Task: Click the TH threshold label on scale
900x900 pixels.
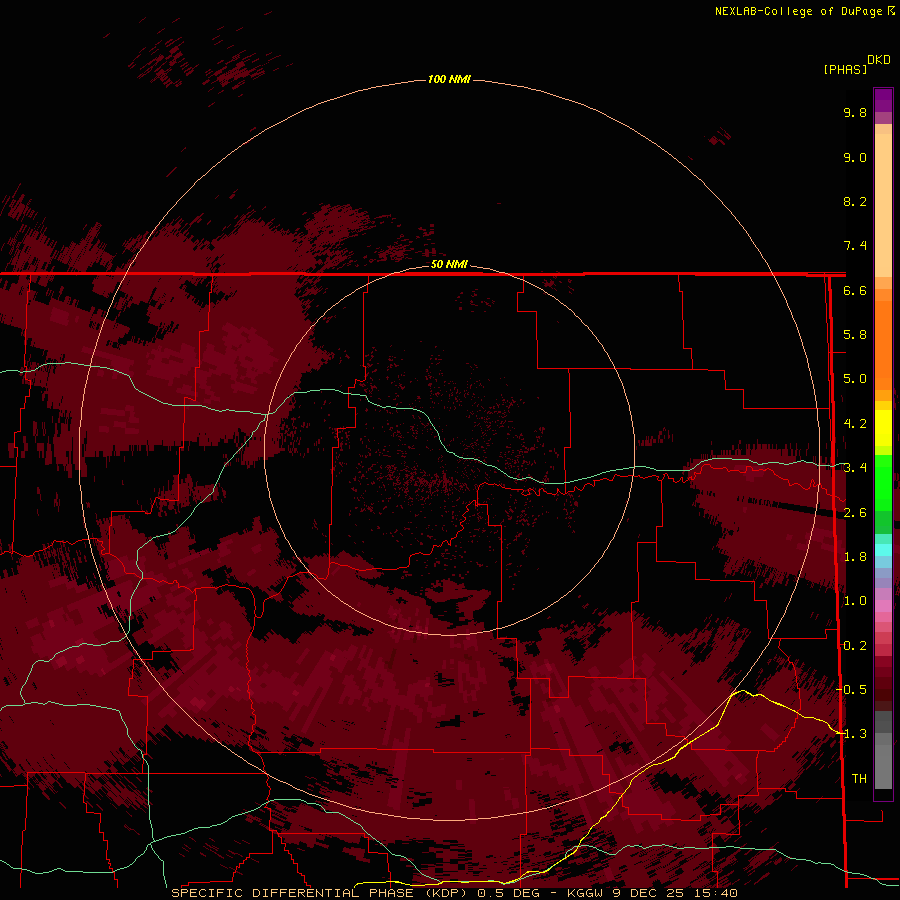Action: point(859,779)
